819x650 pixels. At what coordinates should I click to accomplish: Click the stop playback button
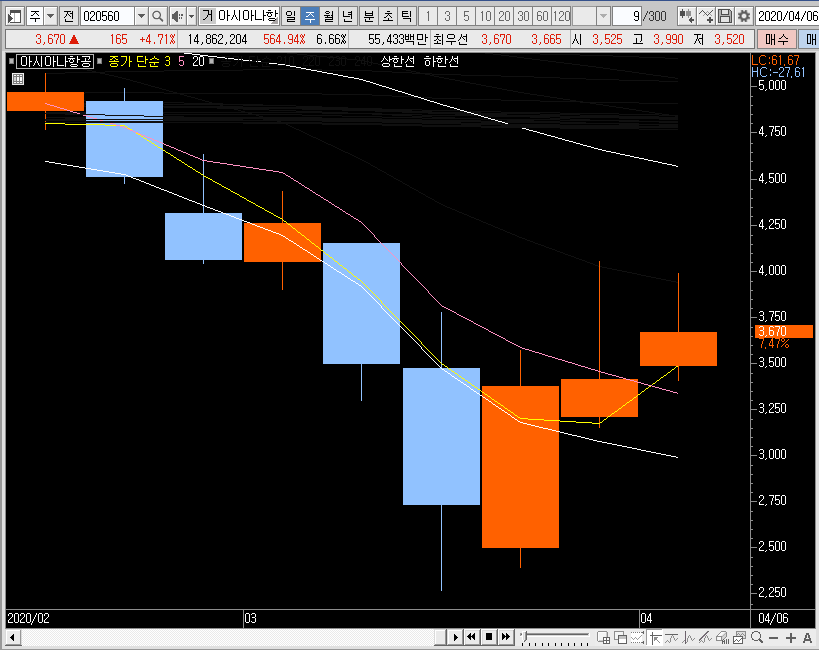click(489, 637)
